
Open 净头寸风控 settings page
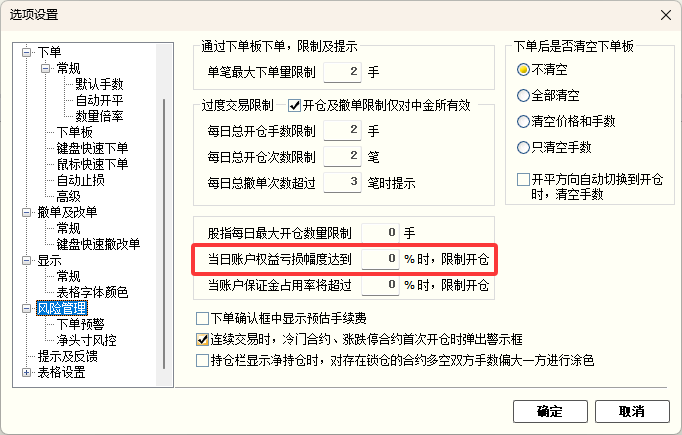87,340
